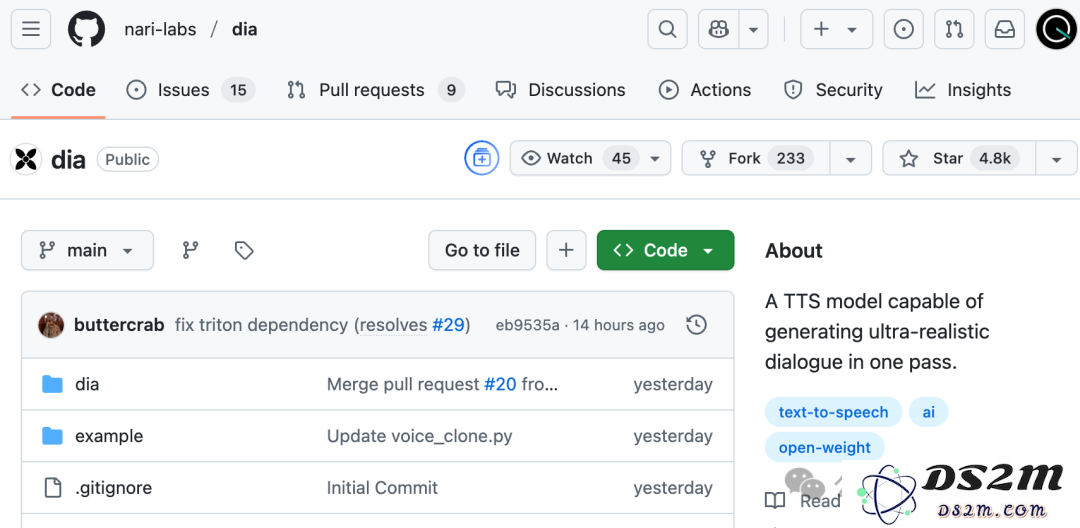This screenshot has width=1080, height=528.
Task: Open pull requests icon in header
Action: 954,30
